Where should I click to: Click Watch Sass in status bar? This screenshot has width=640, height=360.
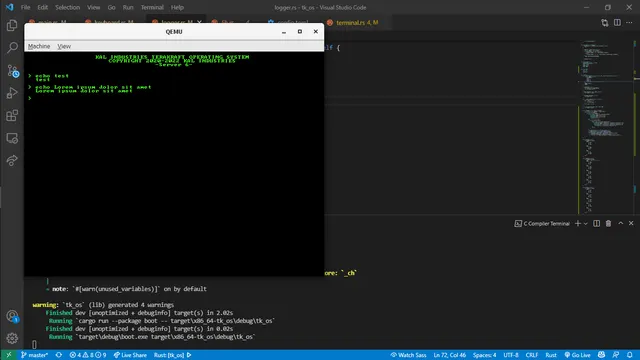(x=408, y=355)
